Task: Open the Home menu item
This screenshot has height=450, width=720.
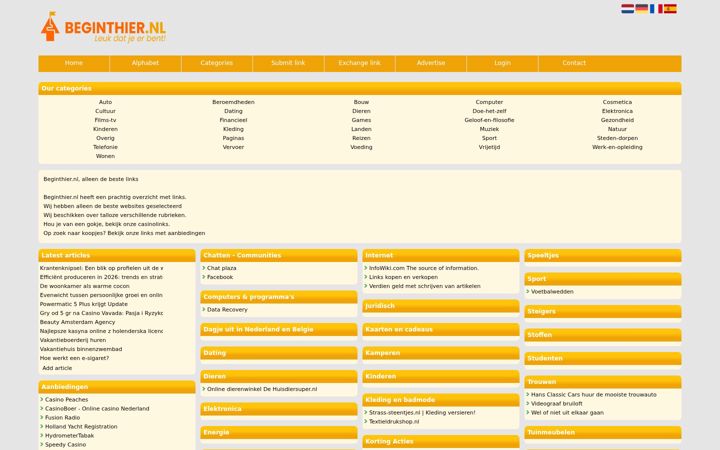Action: click(x=74, y=63)
